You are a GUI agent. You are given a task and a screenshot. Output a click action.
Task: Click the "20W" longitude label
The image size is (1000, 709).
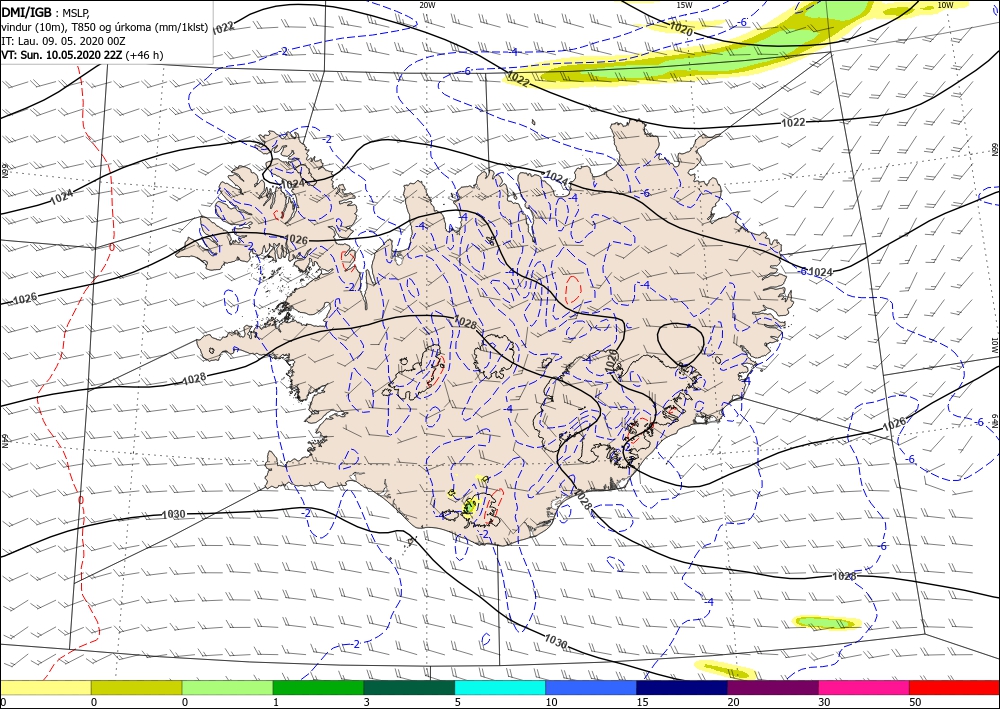tap(427, 5)
